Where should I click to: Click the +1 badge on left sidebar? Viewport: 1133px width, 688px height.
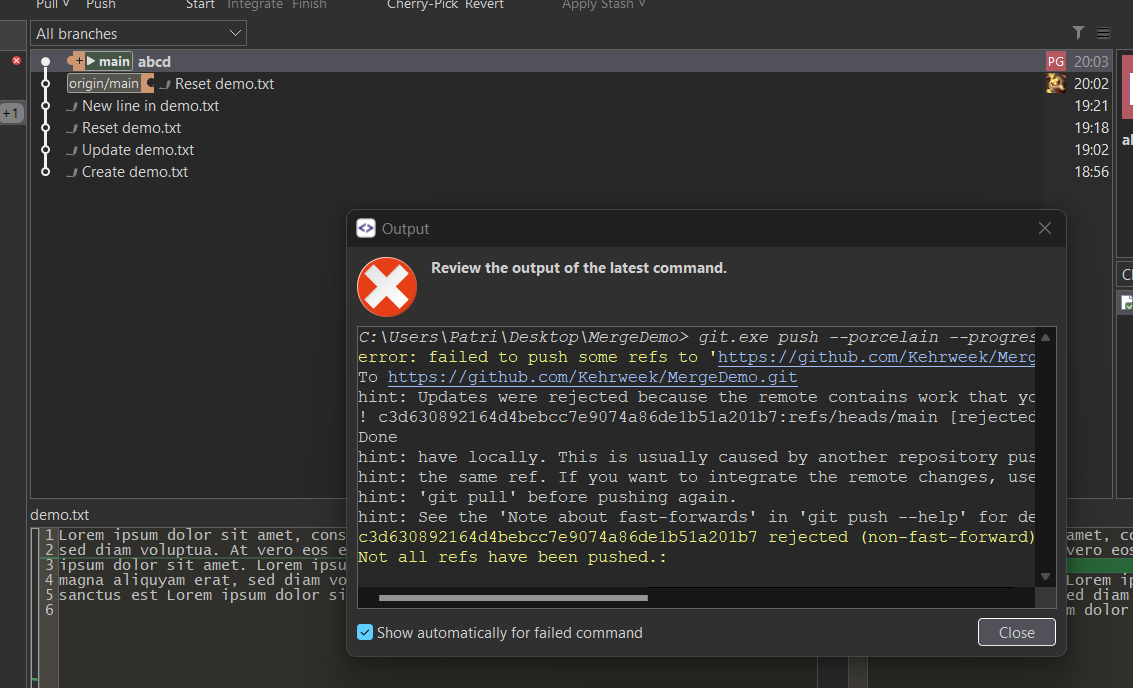[x=11, y=114]
